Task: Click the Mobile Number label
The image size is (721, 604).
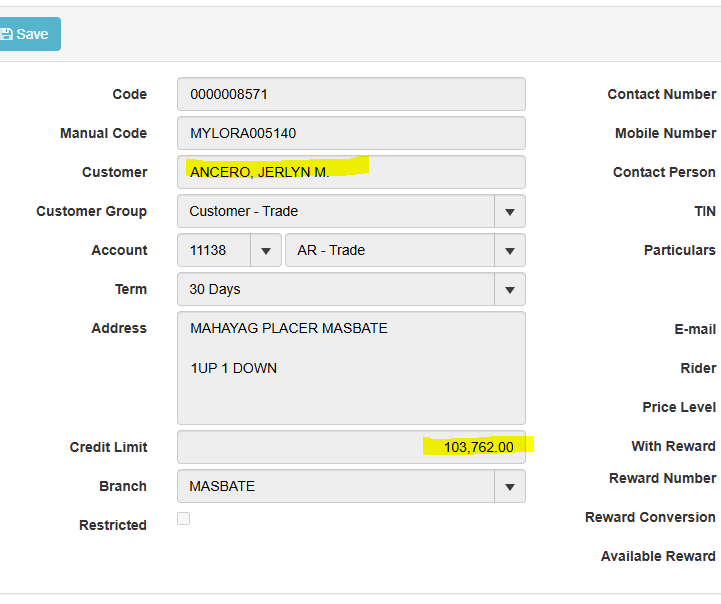Action: [665, 133]
